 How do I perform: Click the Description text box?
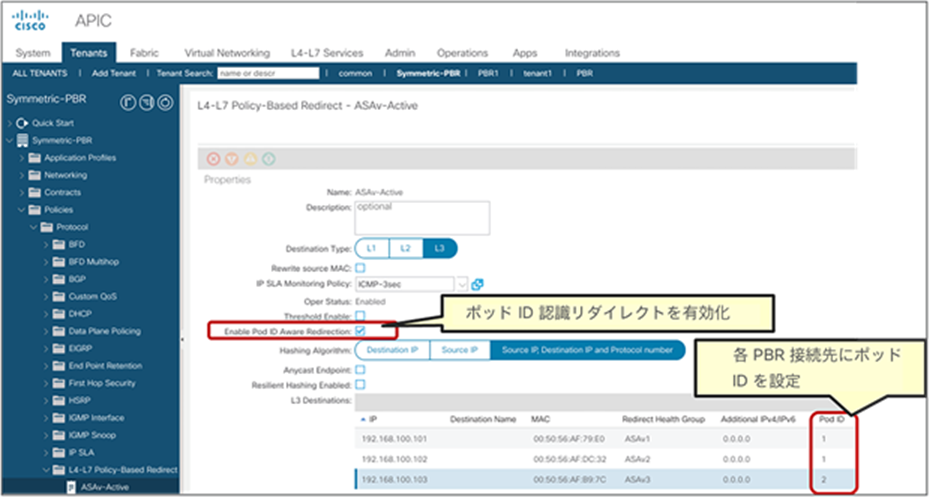click(x=422, y=218)
